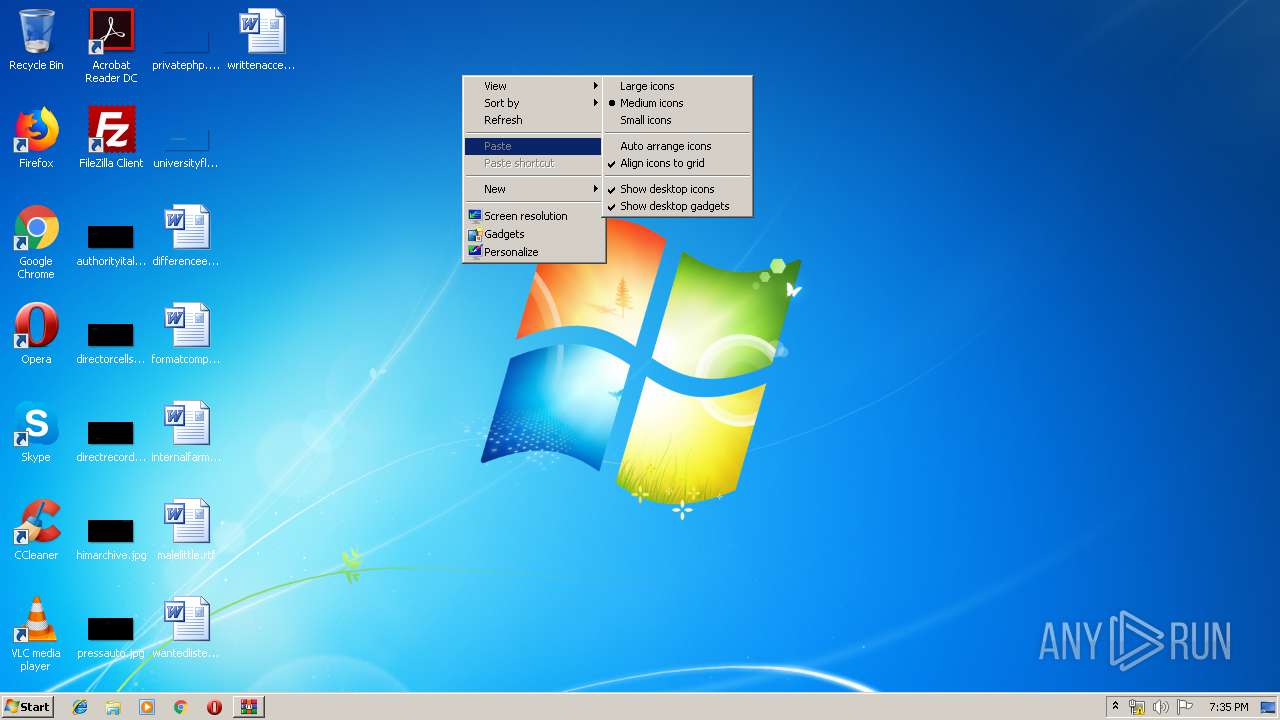1280x720 pixels.
Task: Switch to the WinRAR taskbar button
Action: tap(249, 707)
